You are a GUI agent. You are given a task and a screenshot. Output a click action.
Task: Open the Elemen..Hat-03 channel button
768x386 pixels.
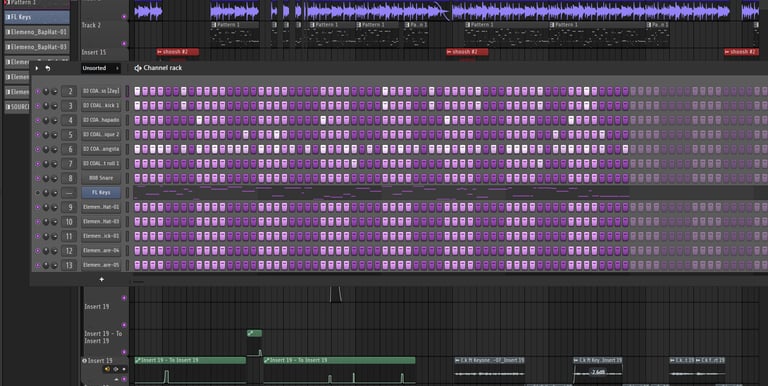click(x=101, y=222)
